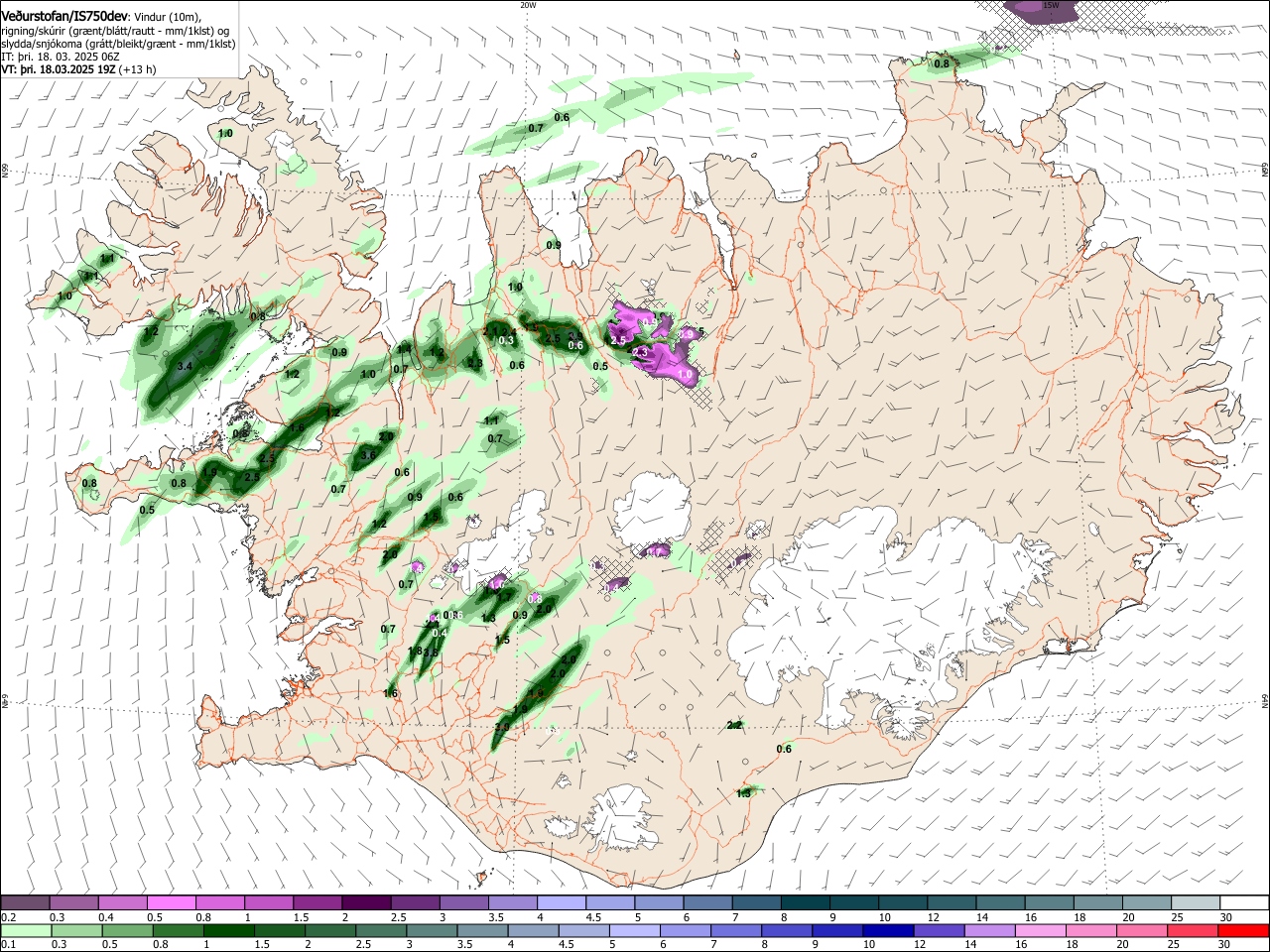This screenshot has width=1270, height=952.
Task: Click the 2.2 precipitation value in the southeast
Action: tap(735, 726)
